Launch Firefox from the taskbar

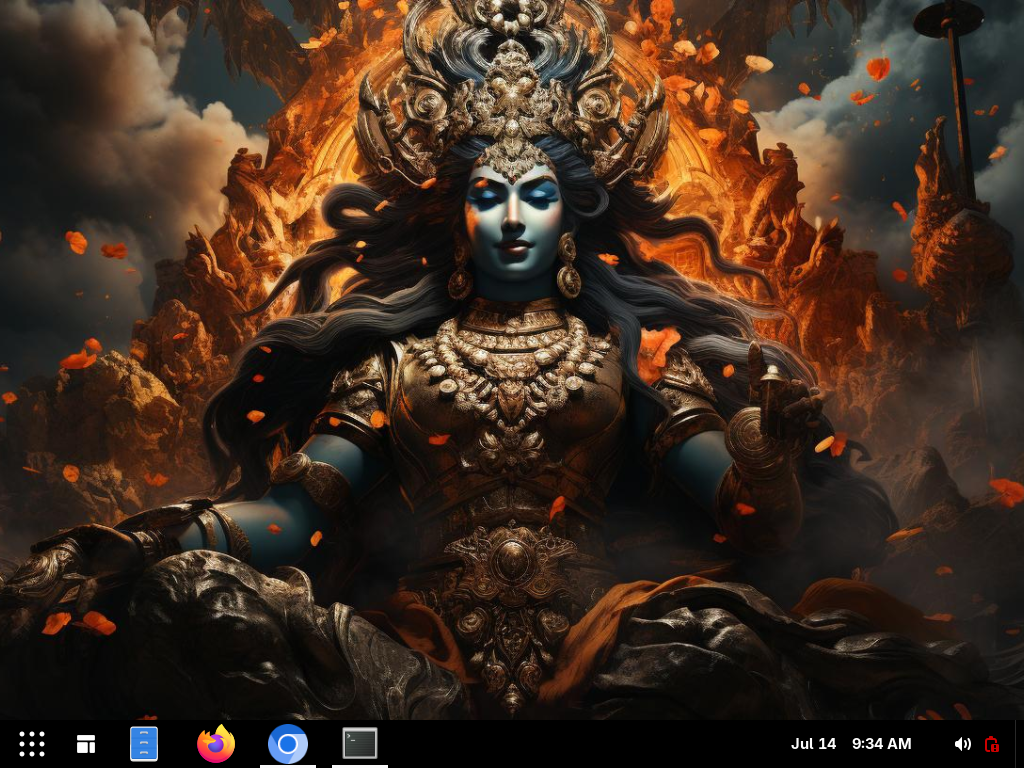click(216, 744)
